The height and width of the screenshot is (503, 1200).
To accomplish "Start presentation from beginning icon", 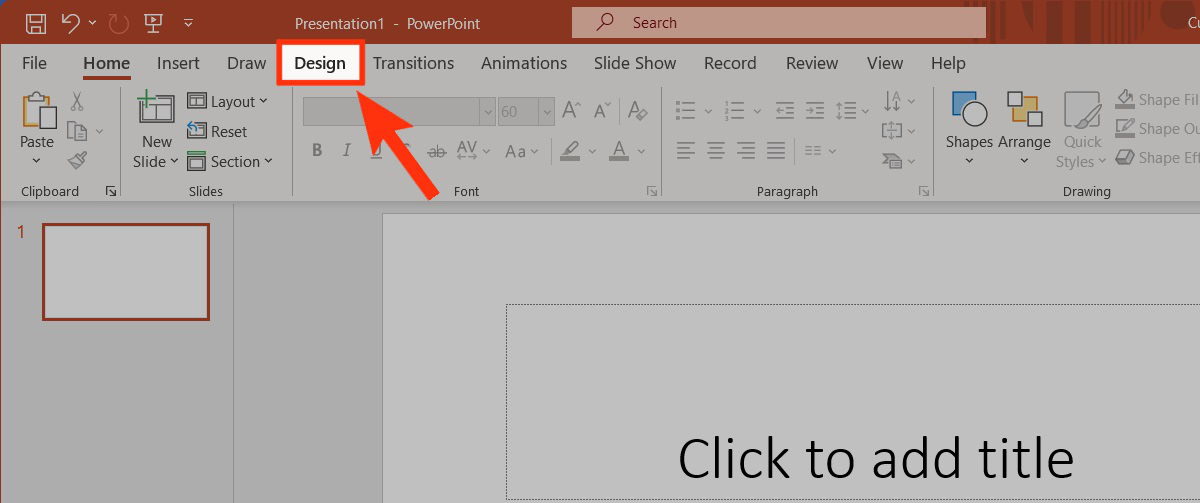I will 154,22.
